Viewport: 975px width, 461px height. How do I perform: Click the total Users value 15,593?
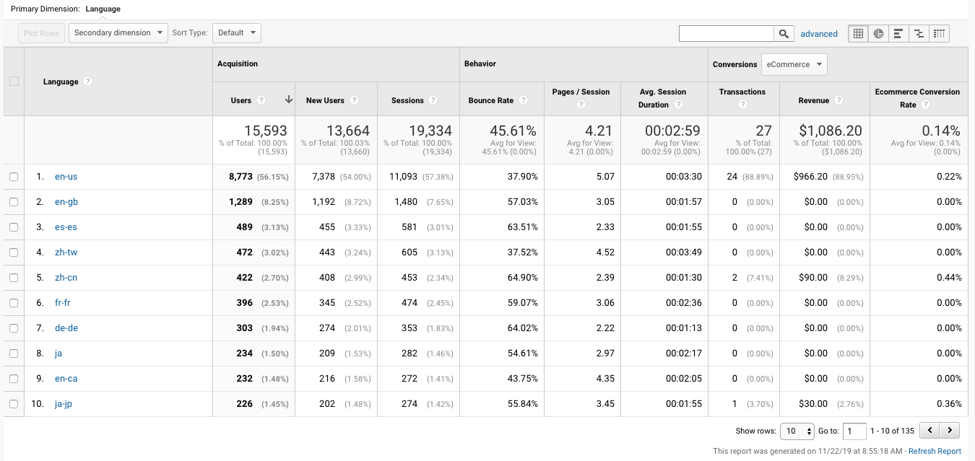(266, 131)
